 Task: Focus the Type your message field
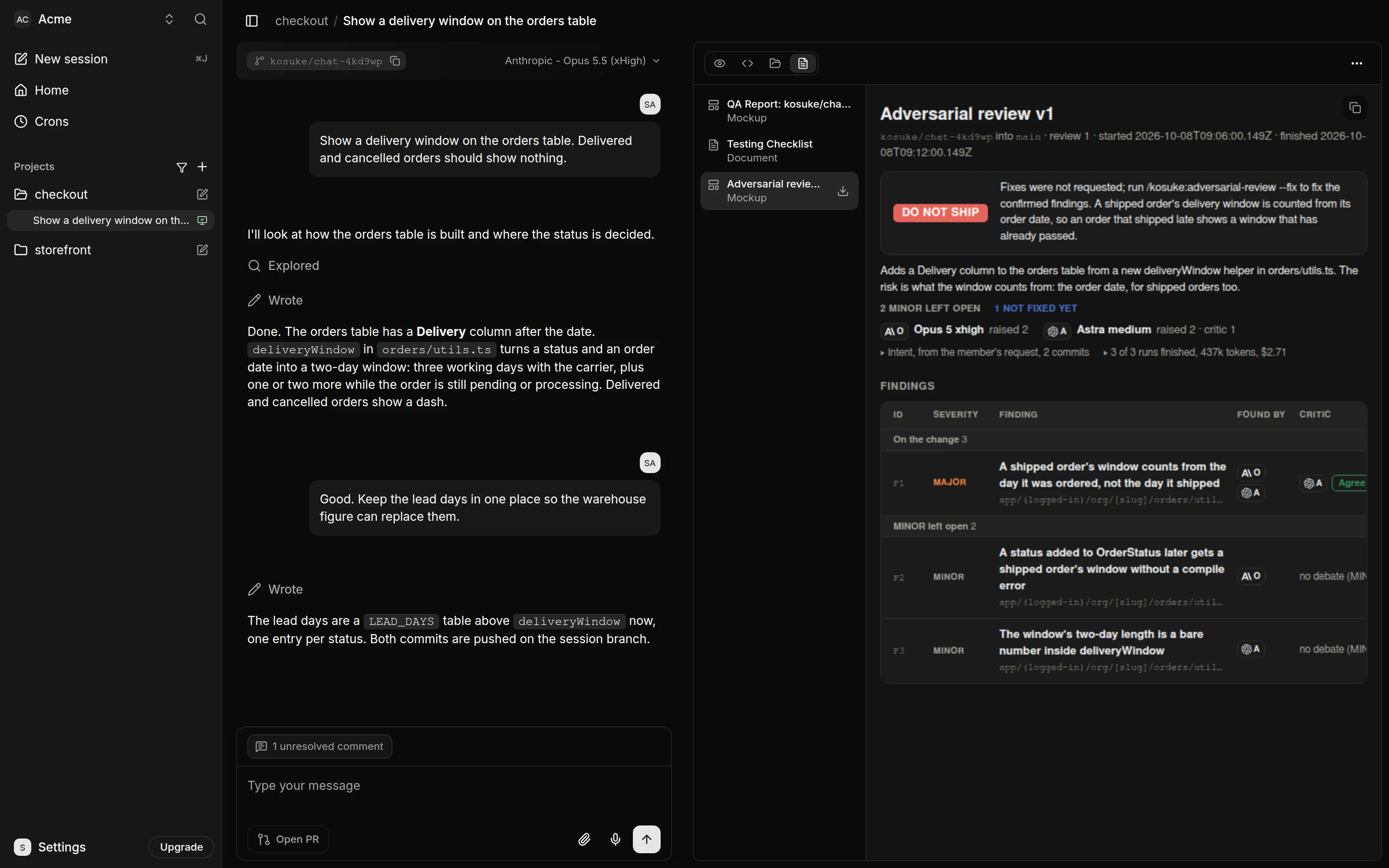[454, 786]
